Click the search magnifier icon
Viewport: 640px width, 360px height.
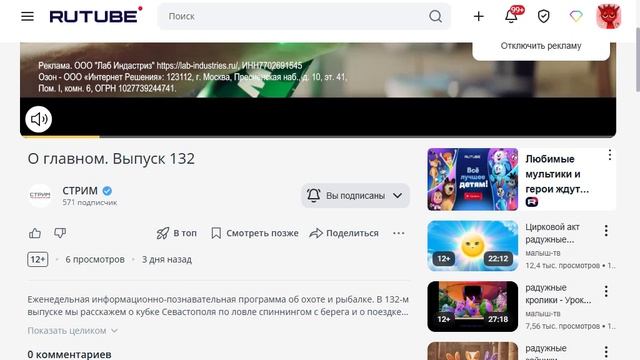pos(436,16)
